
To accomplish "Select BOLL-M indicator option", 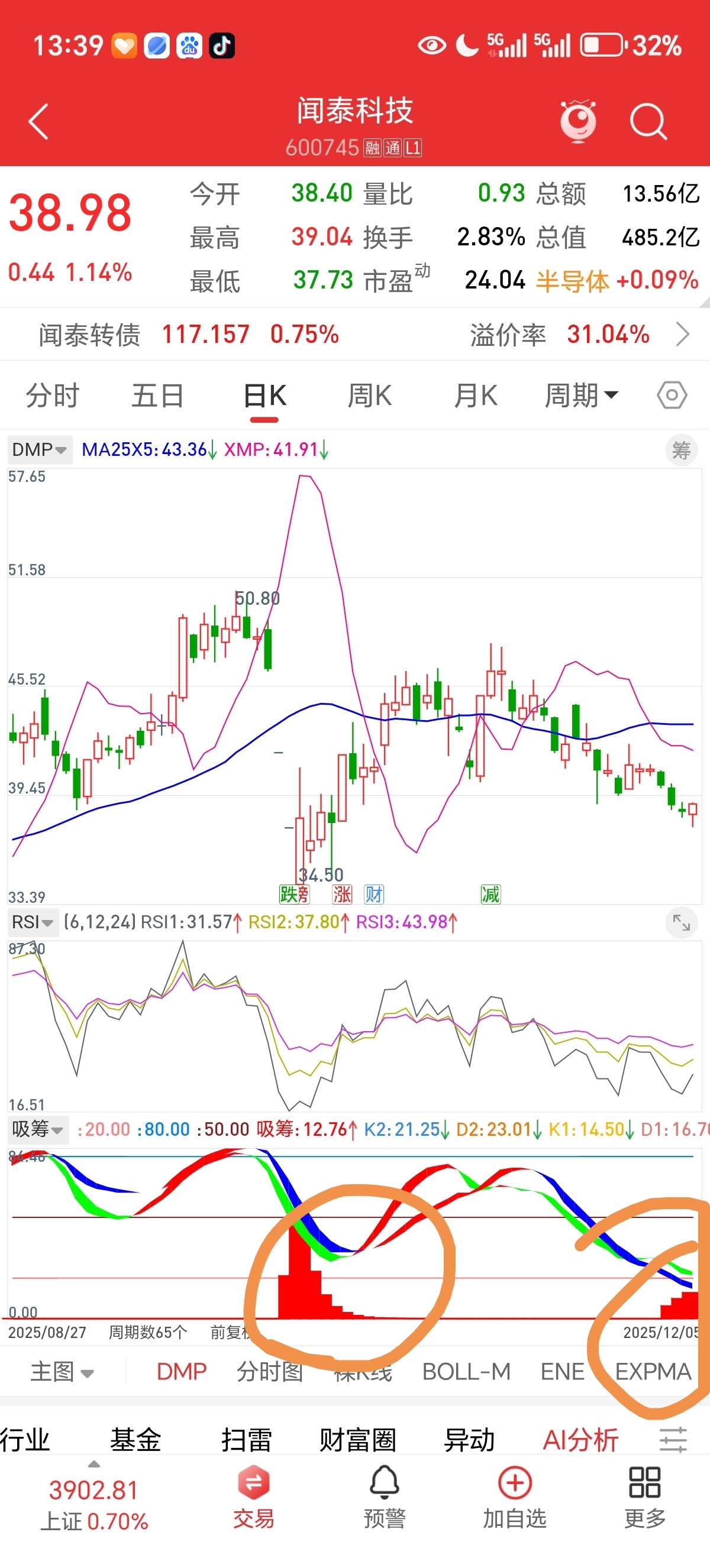I will coord(466,1372).
